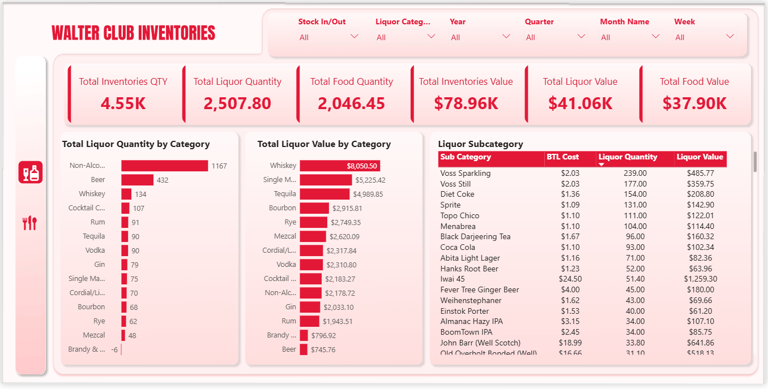Select Brandy value bar $796.92
This screenshot has width=768, height=389.
pyautogui.click(x=304, y=336)
